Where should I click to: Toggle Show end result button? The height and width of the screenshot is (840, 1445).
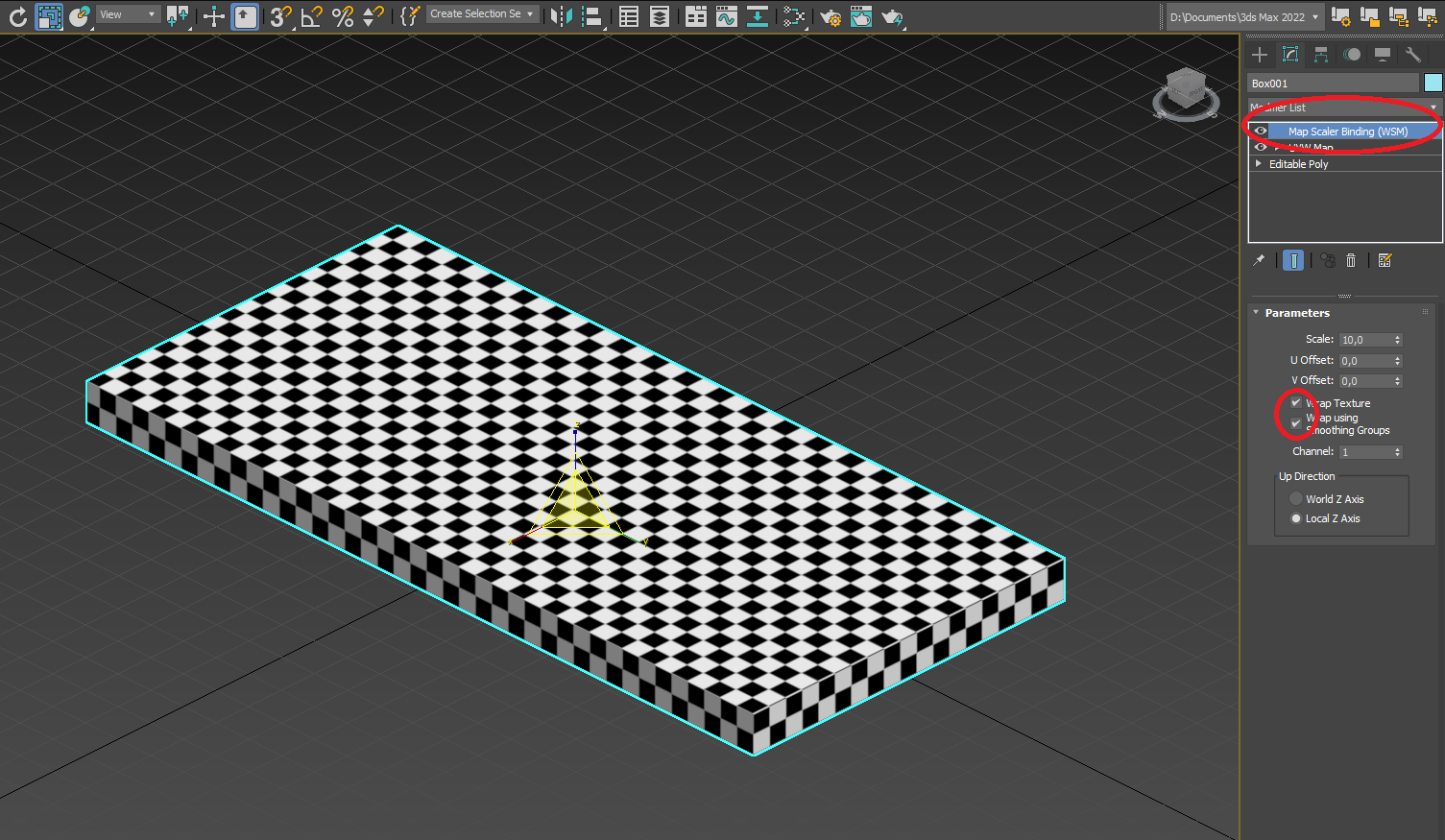point(1293,260)
